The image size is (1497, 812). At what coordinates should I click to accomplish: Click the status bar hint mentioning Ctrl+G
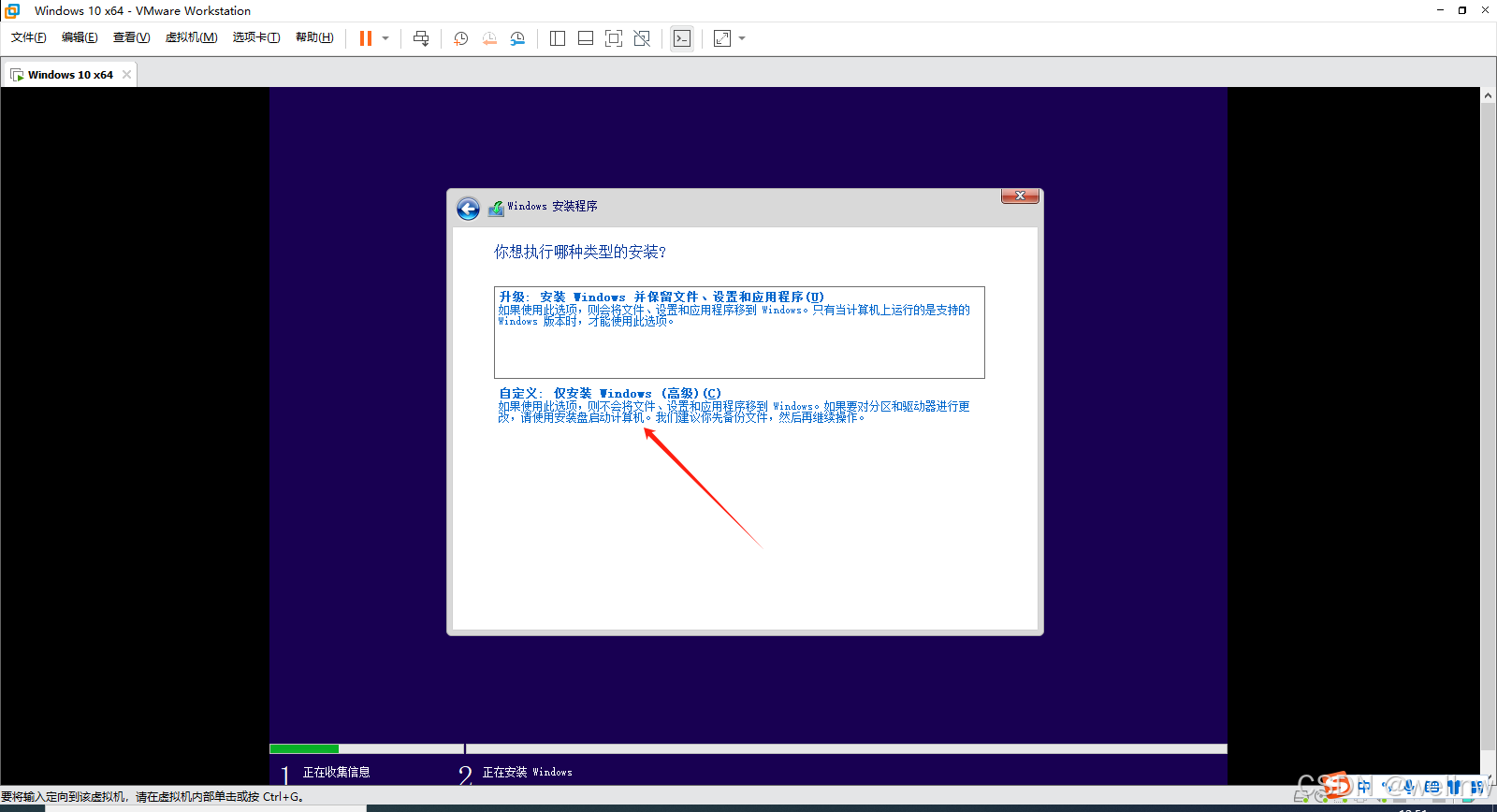pyautogui.click(x=153, y=797)
